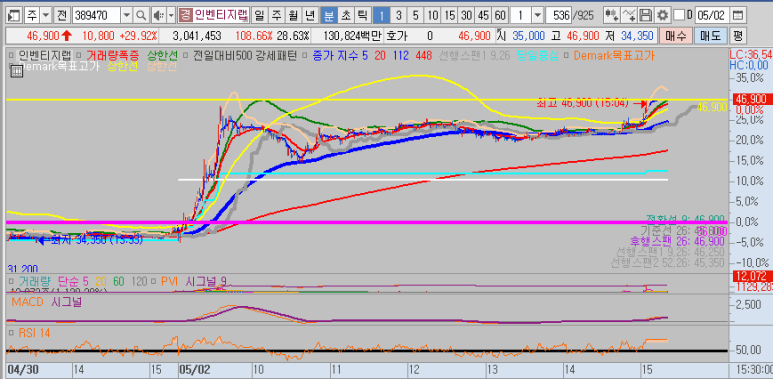This screenshot has height=379, width=773.
Task: Toggle the checkbox next to date field
Action: coord(679,15)
